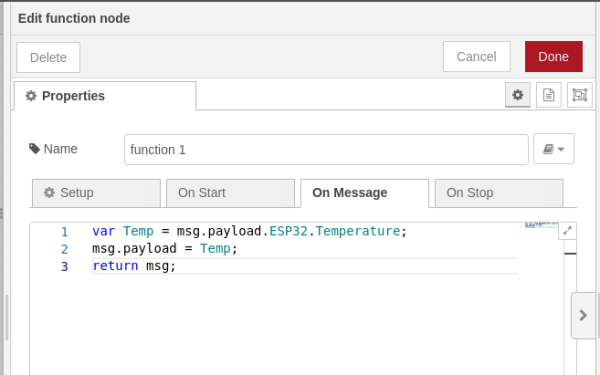Open the On Stop tab
The width and height of the screenshot is (600, 375).
pos(499,193)
